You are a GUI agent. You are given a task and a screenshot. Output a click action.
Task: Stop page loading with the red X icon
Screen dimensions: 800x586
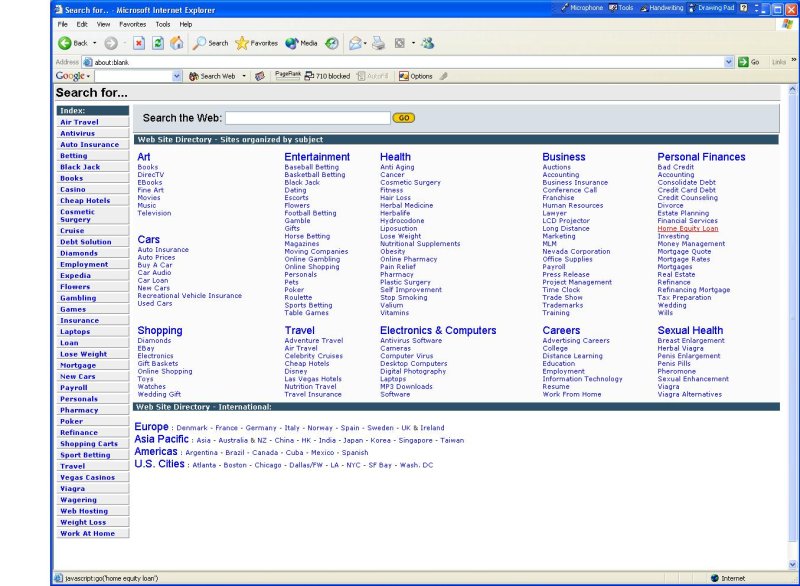pos(139,43)
